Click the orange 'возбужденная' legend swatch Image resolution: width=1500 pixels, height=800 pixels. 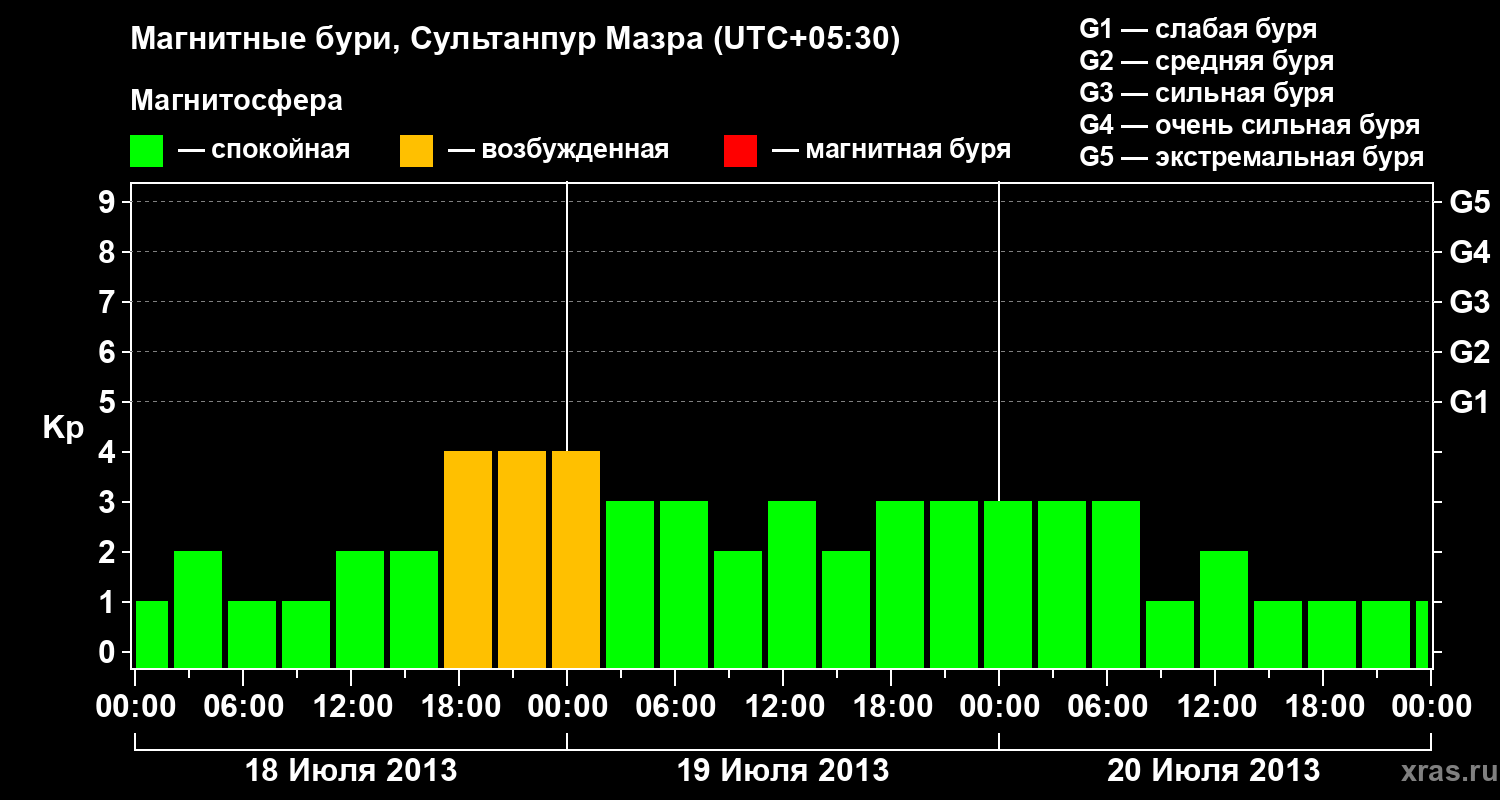(x=416, y=151)
